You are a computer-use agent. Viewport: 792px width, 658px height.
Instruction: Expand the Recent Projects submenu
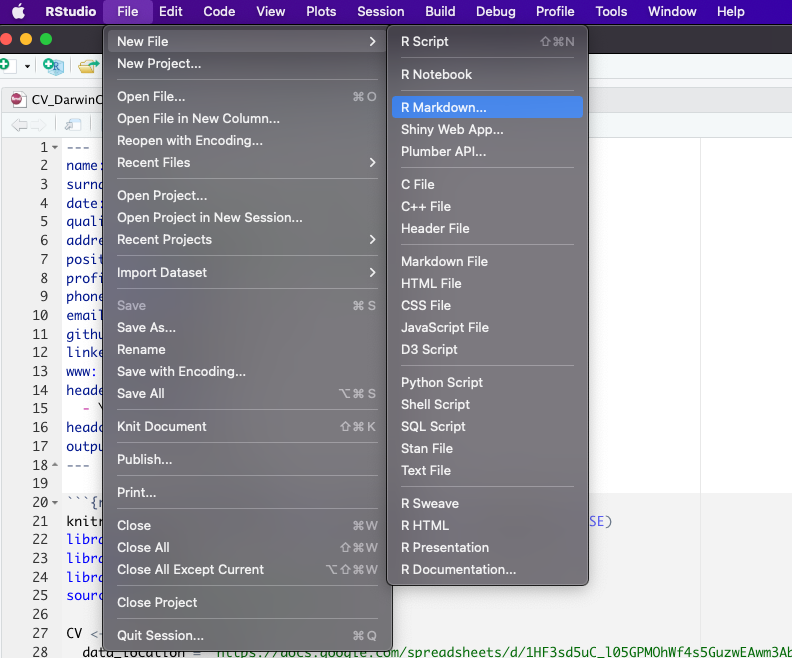point(247,239)
